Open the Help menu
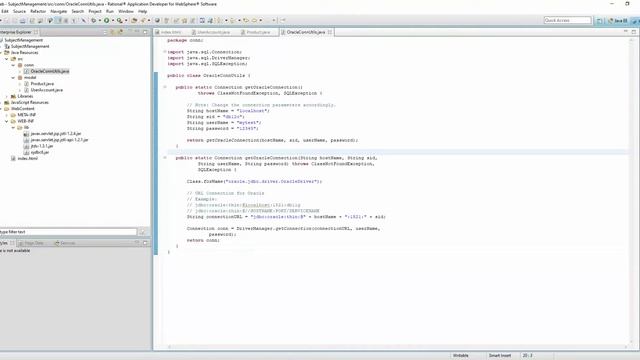 (x=142, y=11)
